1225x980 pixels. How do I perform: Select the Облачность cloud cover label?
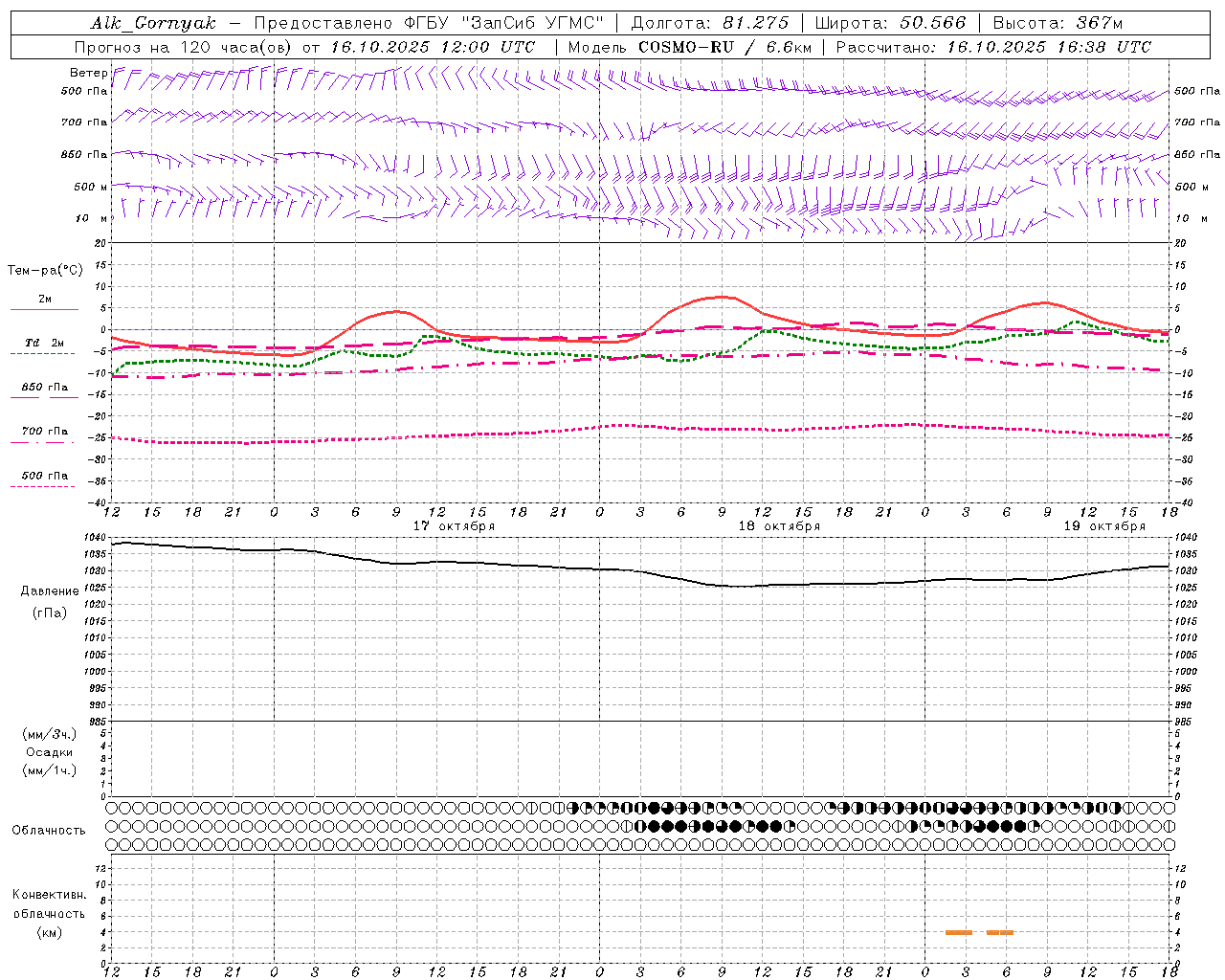click(49, 830)
